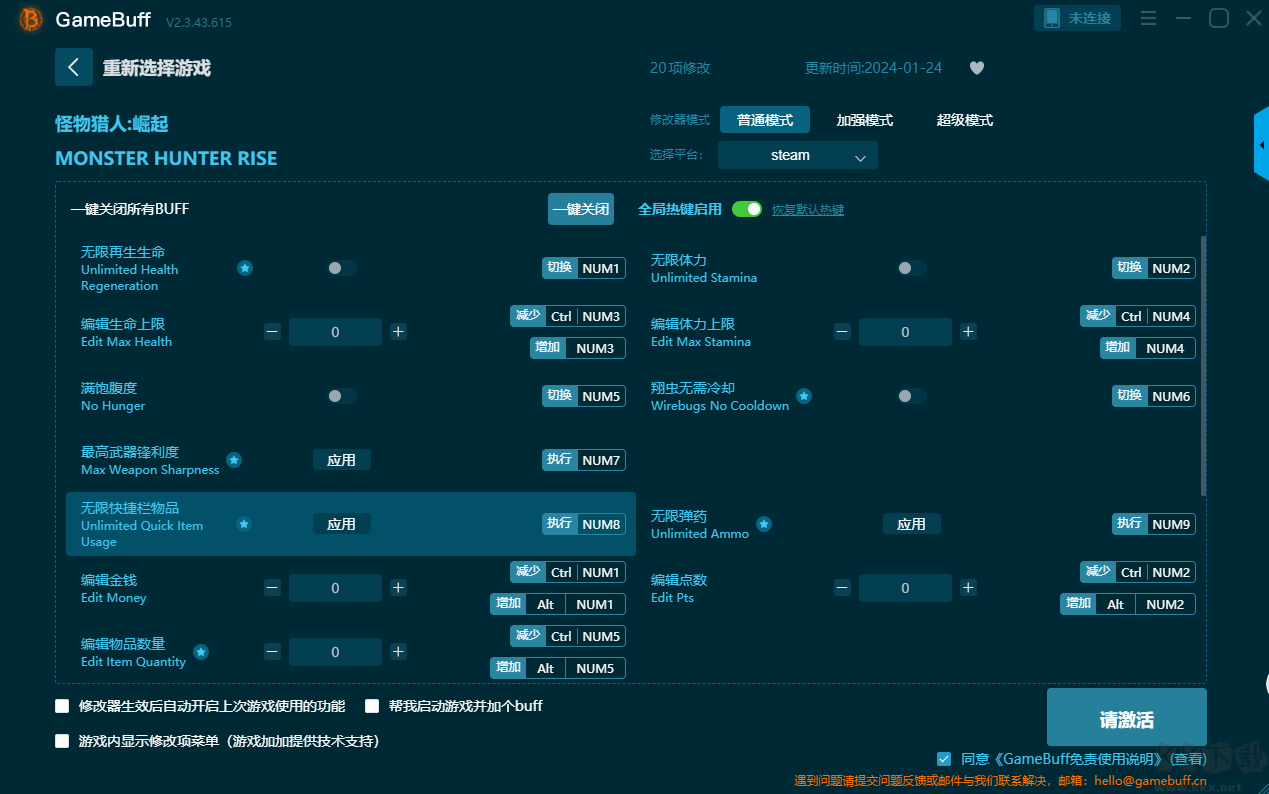Screen dimensions: 1269x794
Task: Click NUM1 hotkey for Unlimited Health Regeneration
Action: coord(584,268)
